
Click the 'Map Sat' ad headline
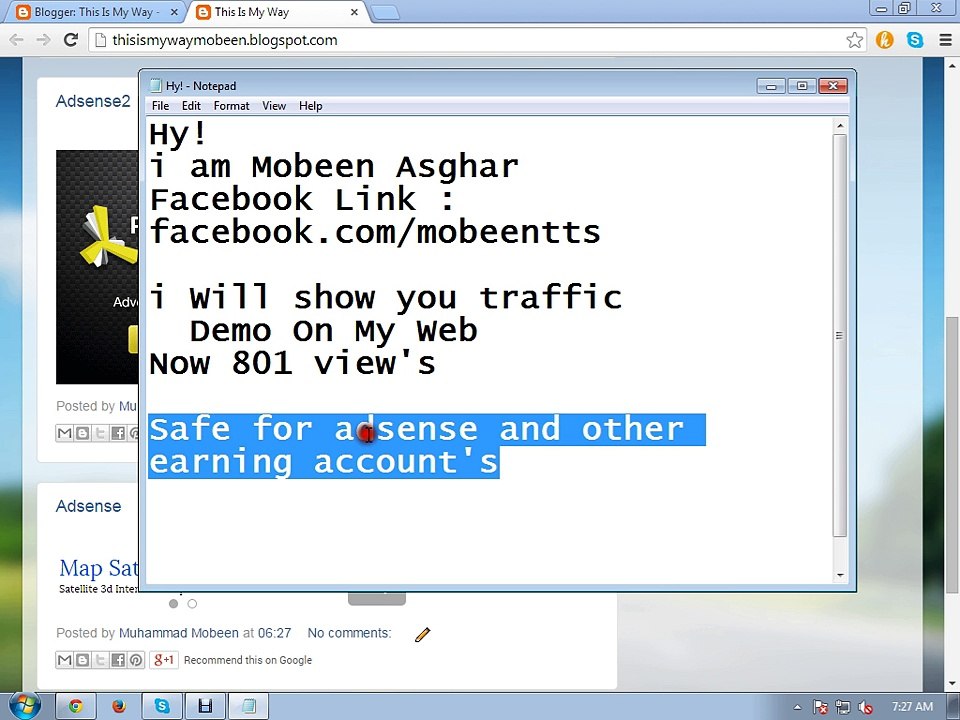click(99, 568)
